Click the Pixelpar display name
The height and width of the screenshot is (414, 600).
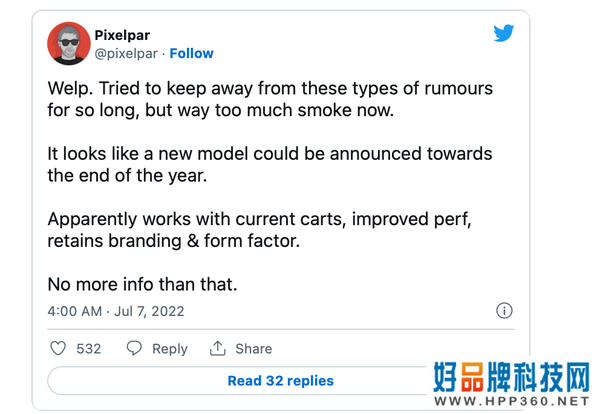click(x=122, y=35)
